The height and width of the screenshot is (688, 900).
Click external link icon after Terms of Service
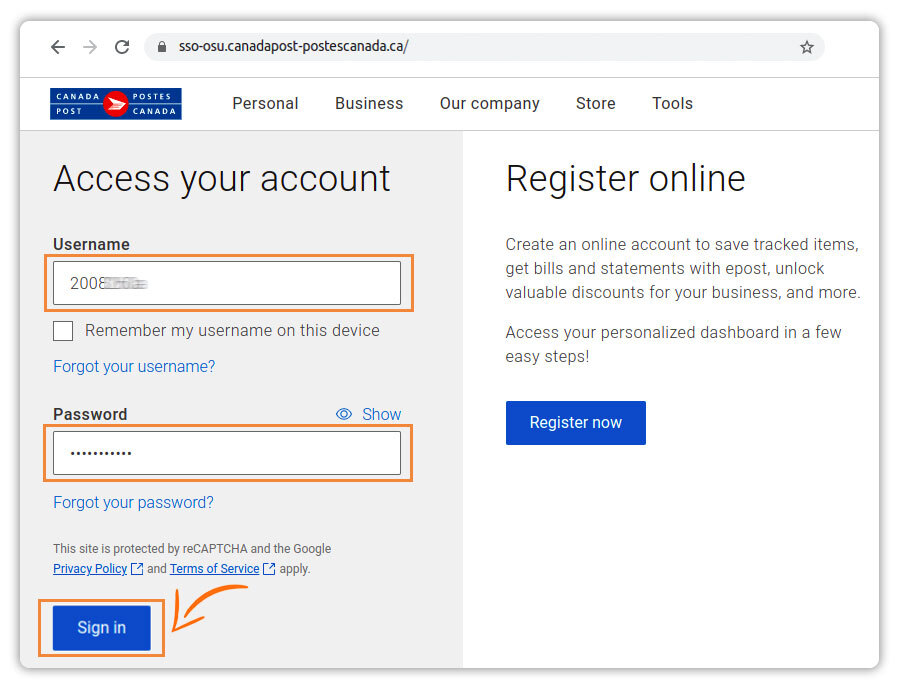click(269, 569)
